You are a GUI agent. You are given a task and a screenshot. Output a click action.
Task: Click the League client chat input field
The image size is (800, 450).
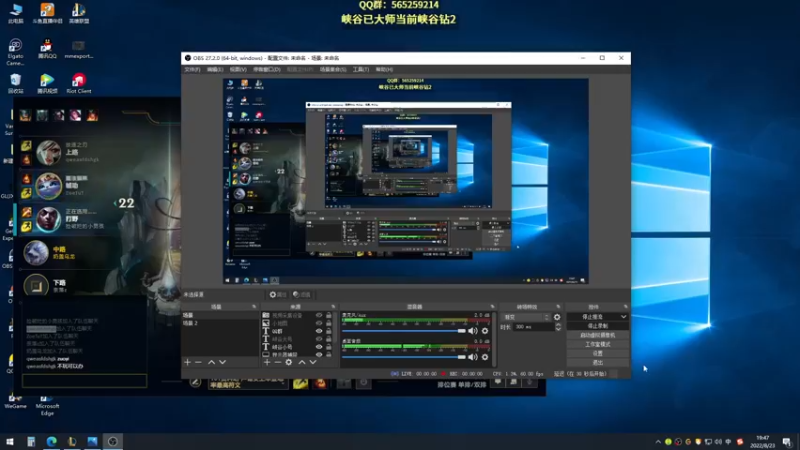pyautogui.click(x=85, y=381)
